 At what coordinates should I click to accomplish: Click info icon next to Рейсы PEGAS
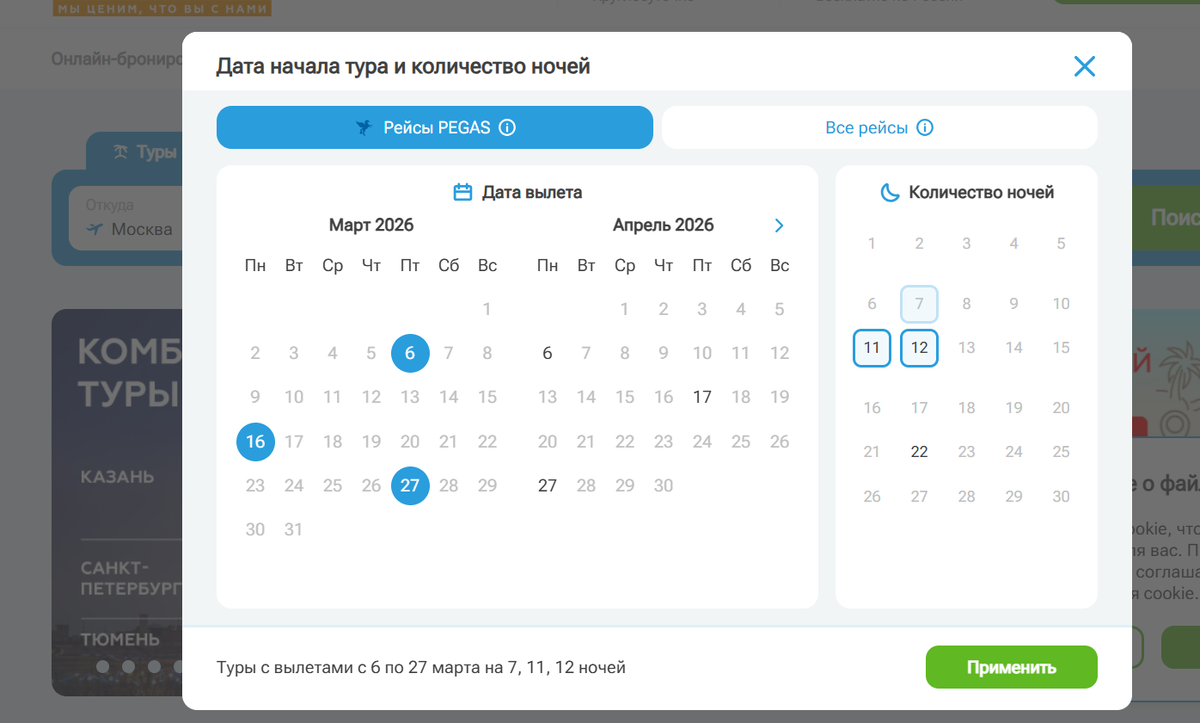pos(507,128)
